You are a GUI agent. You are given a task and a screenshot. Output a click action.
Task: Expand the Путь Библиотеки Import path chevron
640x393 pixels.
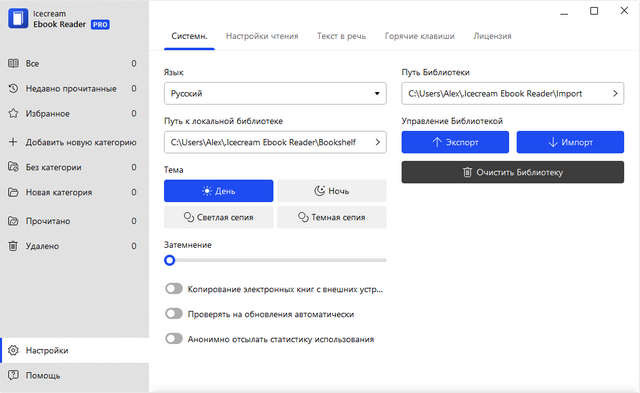(615, 93)
